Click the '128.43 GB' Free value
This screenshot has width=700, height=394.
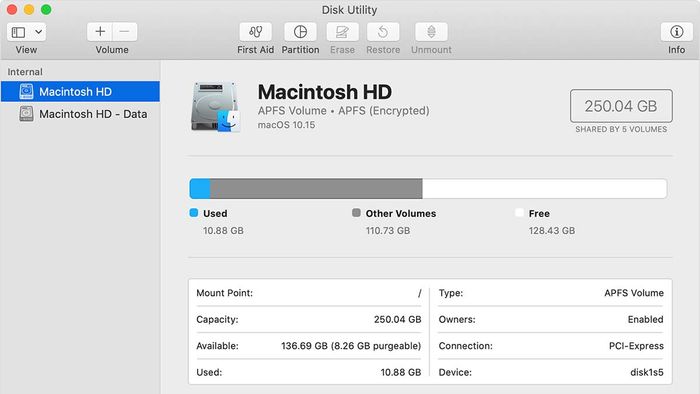click(552, 231)
